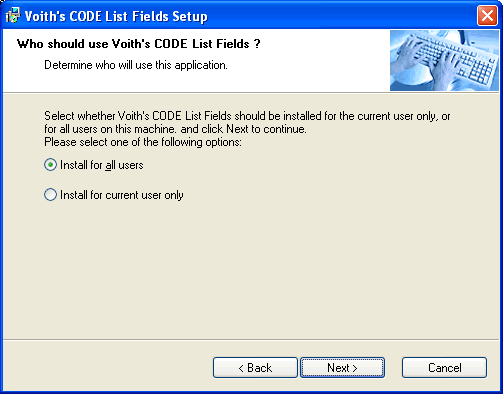
Task: Click the "Voith's CODE List Fields Setup" title text
Action: click(x=116, y=16)
